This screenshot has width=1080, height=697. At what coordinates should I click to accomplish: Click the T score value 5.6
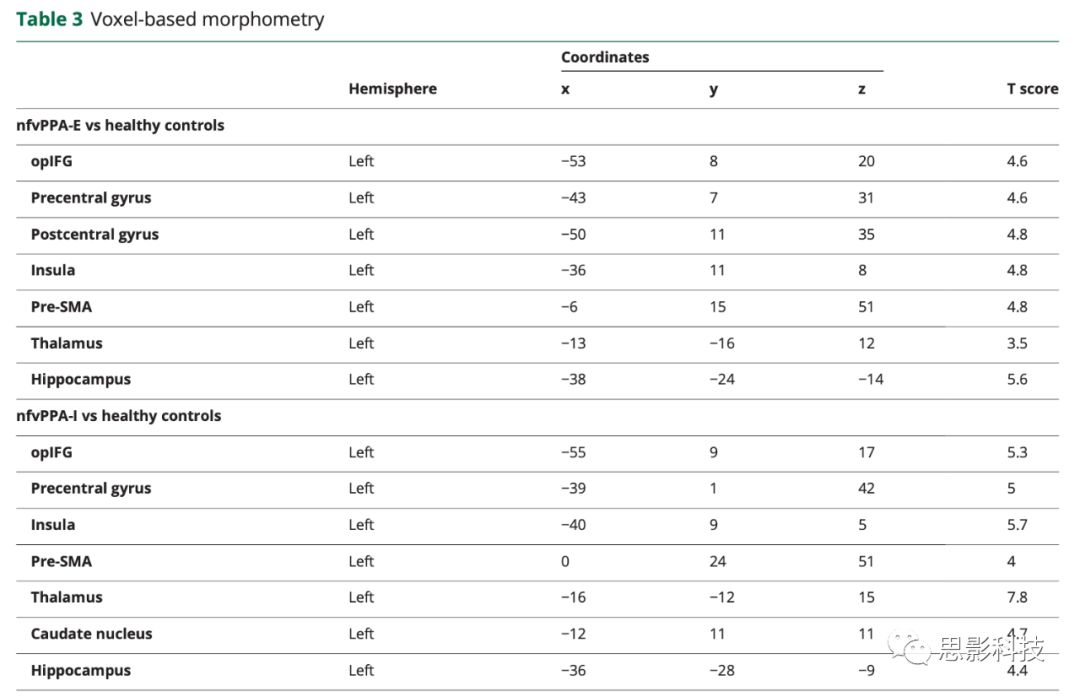click(x=1016, y=380)
